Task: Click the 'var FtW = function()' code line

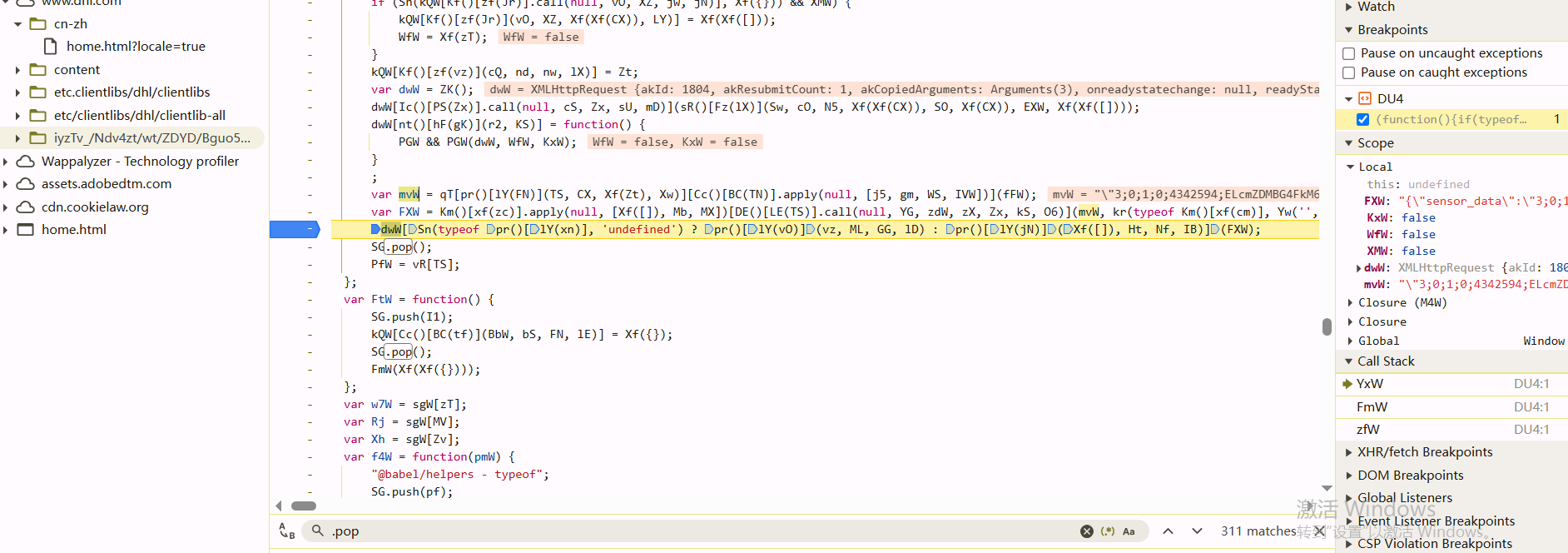Action: pyautogui.click(x=419, y=299)
